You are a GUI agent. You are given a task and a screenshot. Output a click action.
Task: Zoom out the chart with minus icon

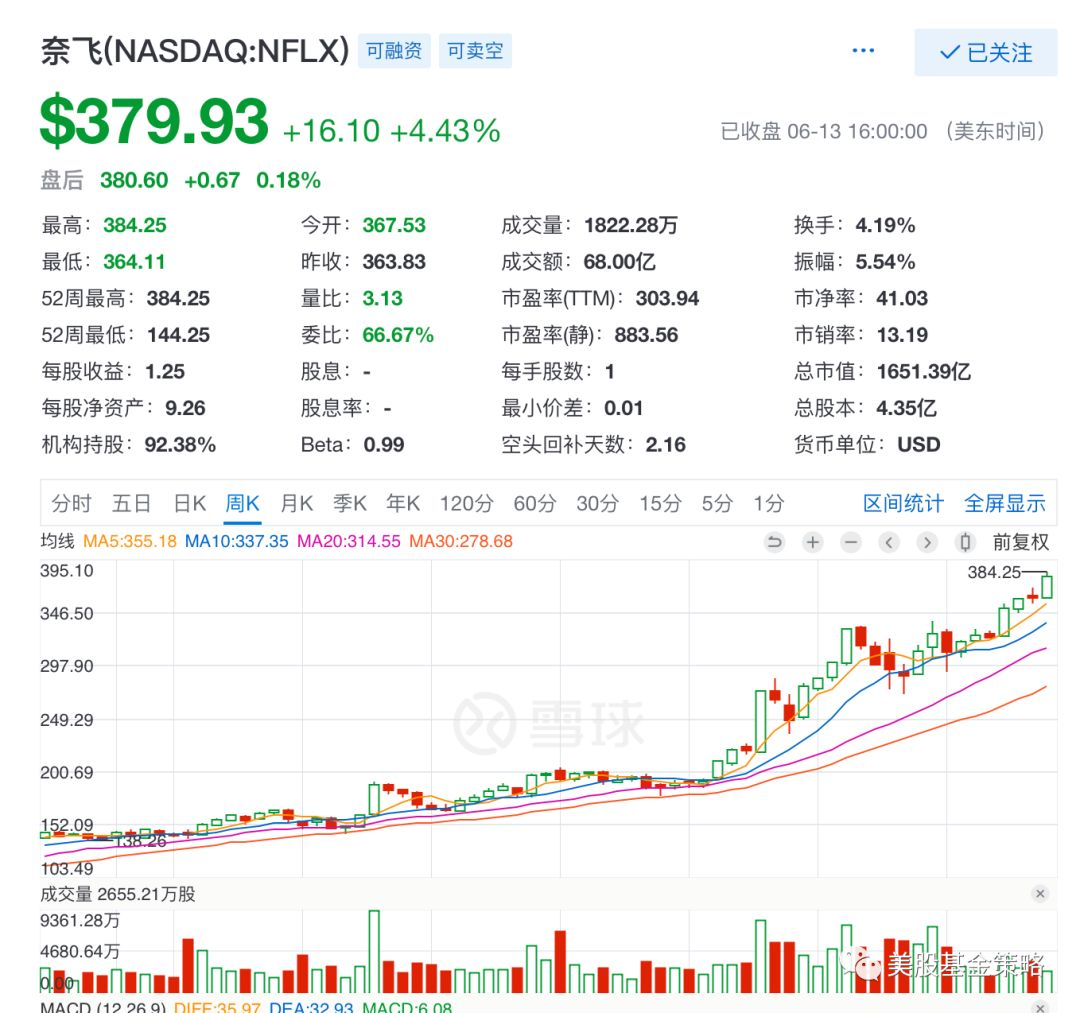[x=851, y=542]
